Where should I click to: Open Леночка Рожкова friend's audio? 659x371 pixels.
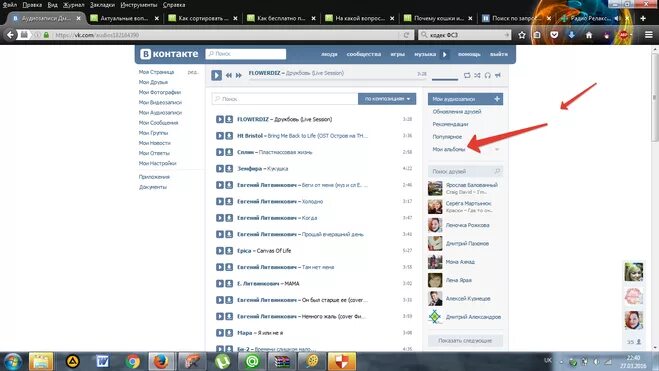click(x=467, y=225)
